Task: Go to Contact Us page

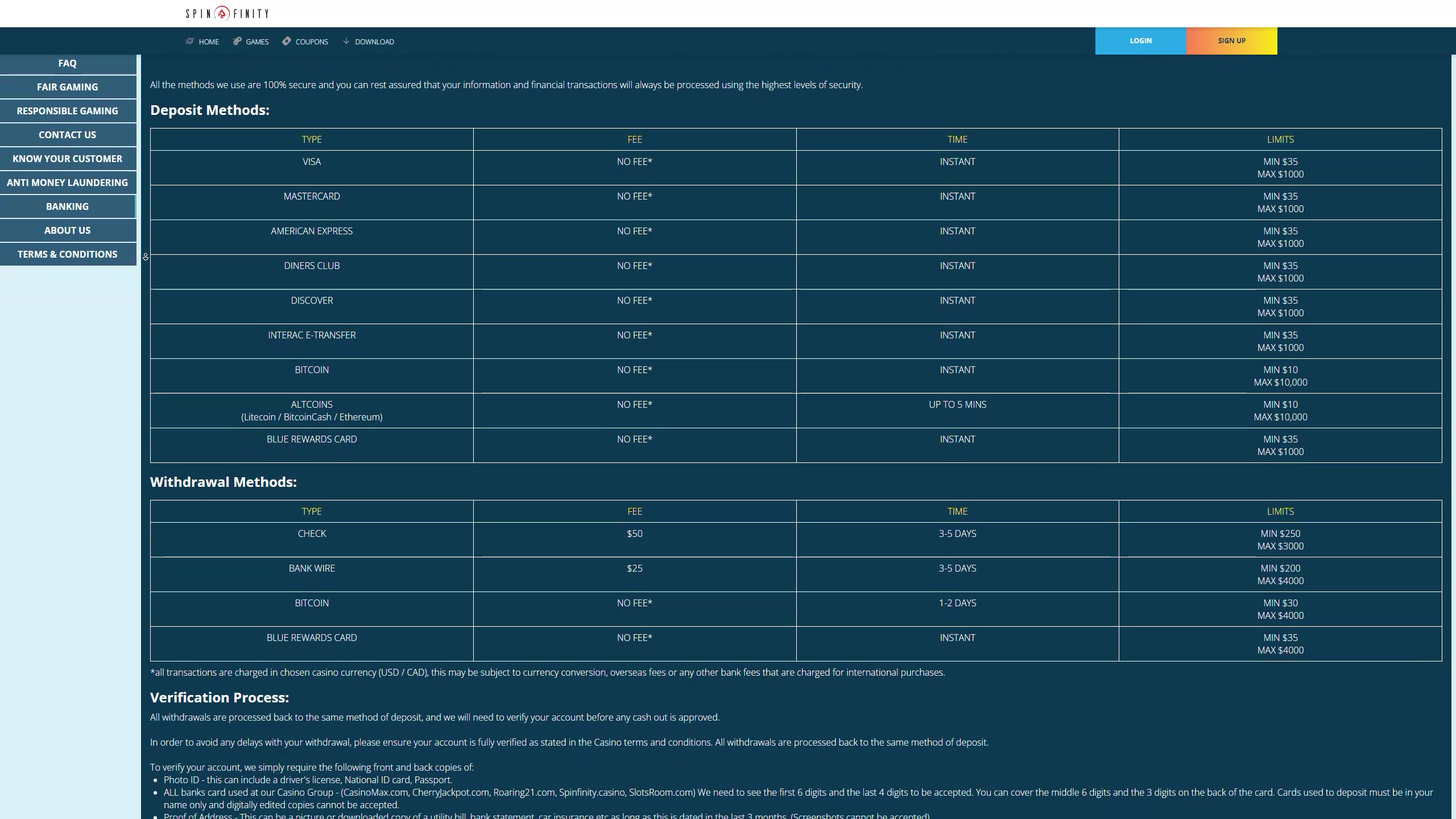Action: click(x=67, y=135)
